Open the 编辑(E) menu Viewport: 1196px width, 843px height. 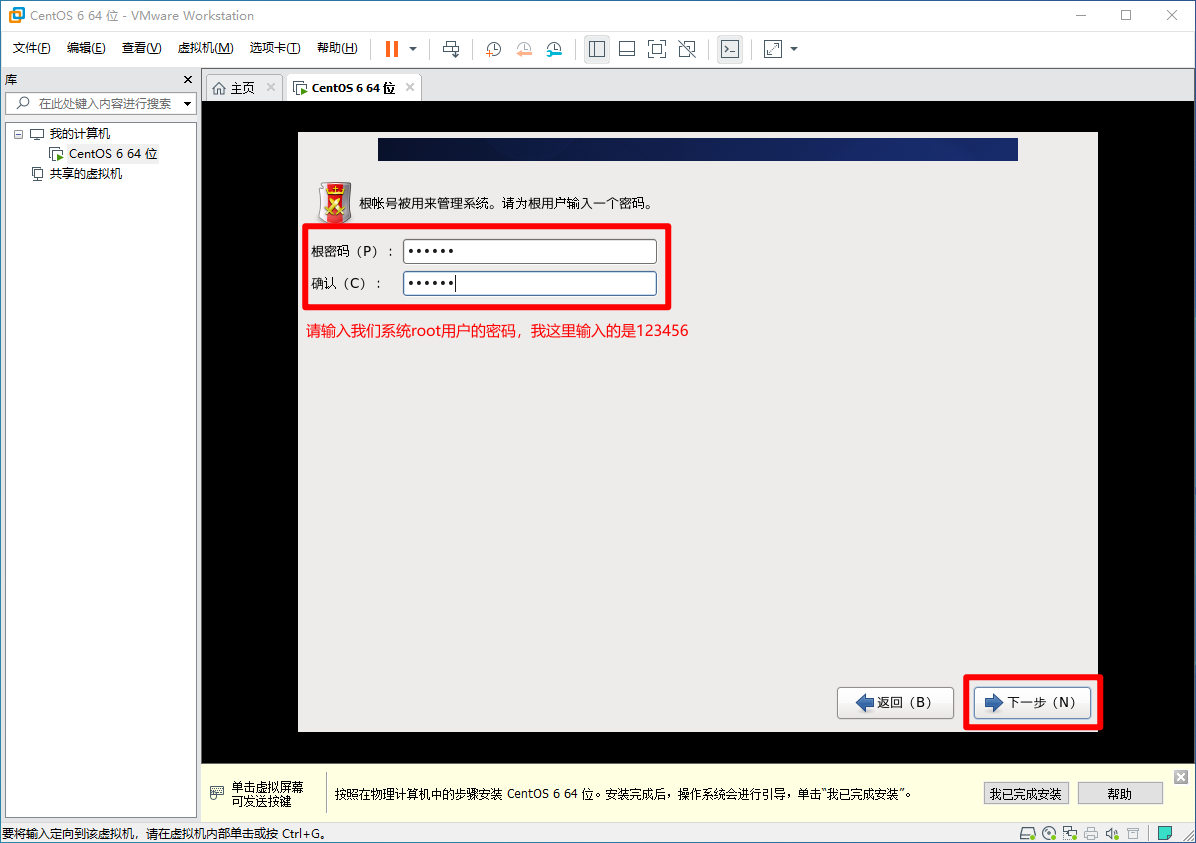click(x=86, y=48)
